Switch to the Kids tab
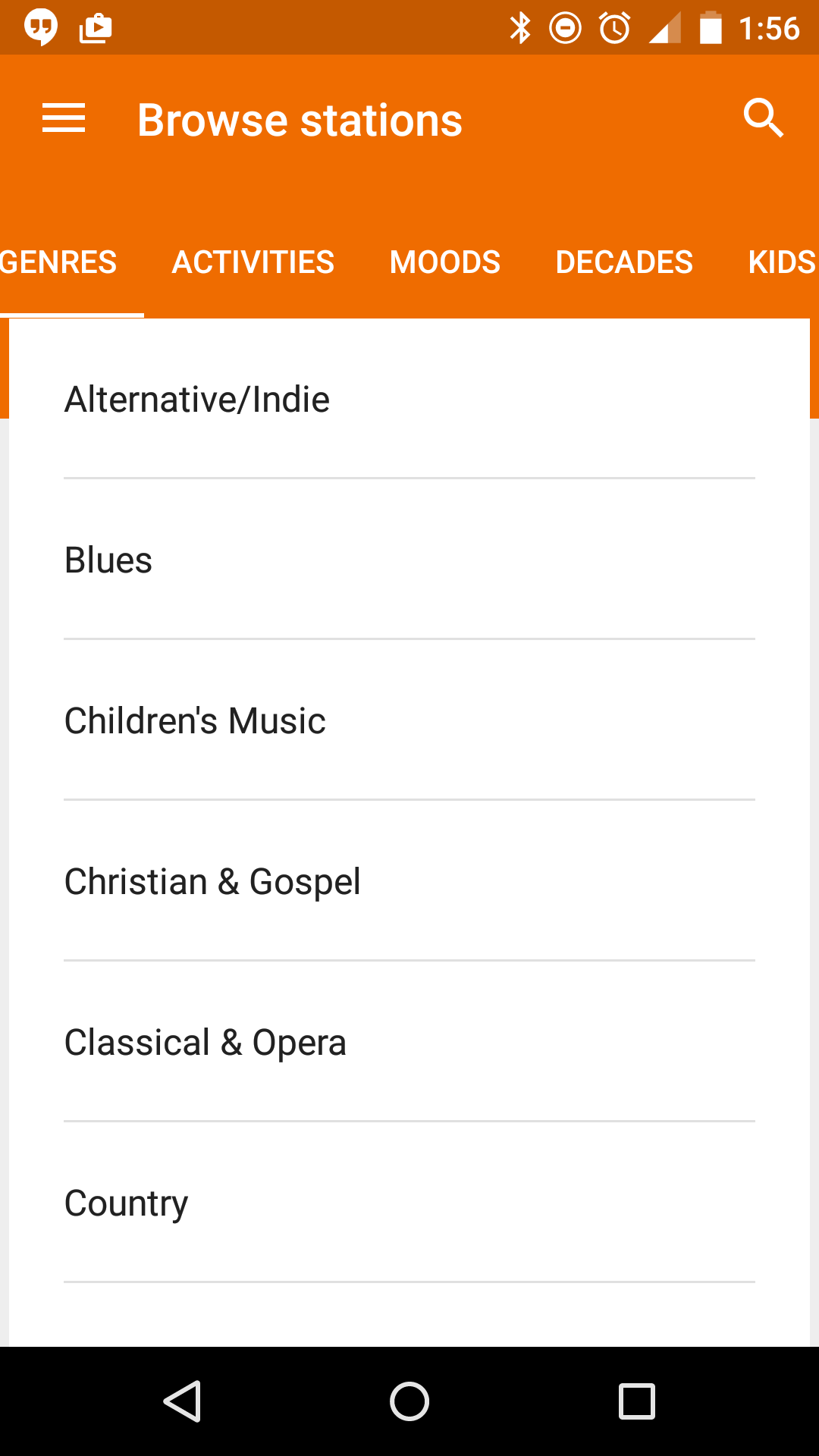The image size is (819, 1456). [x=782, y=262]
